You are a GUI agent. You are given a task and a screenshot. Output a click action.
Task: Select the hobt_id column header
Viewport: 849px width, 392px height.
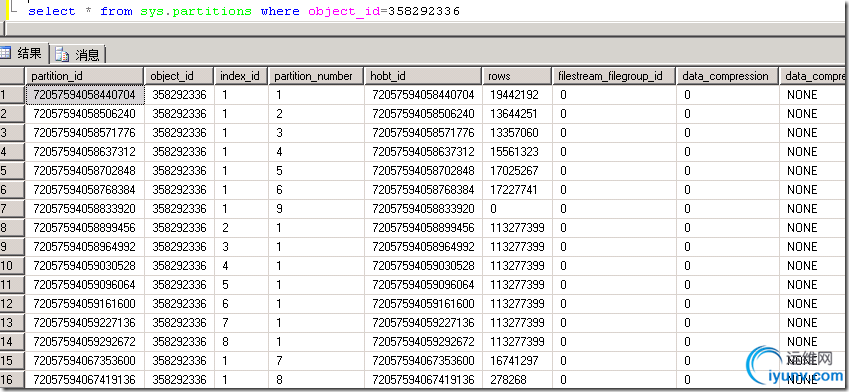pyautogui.click(x=423, y=76)
